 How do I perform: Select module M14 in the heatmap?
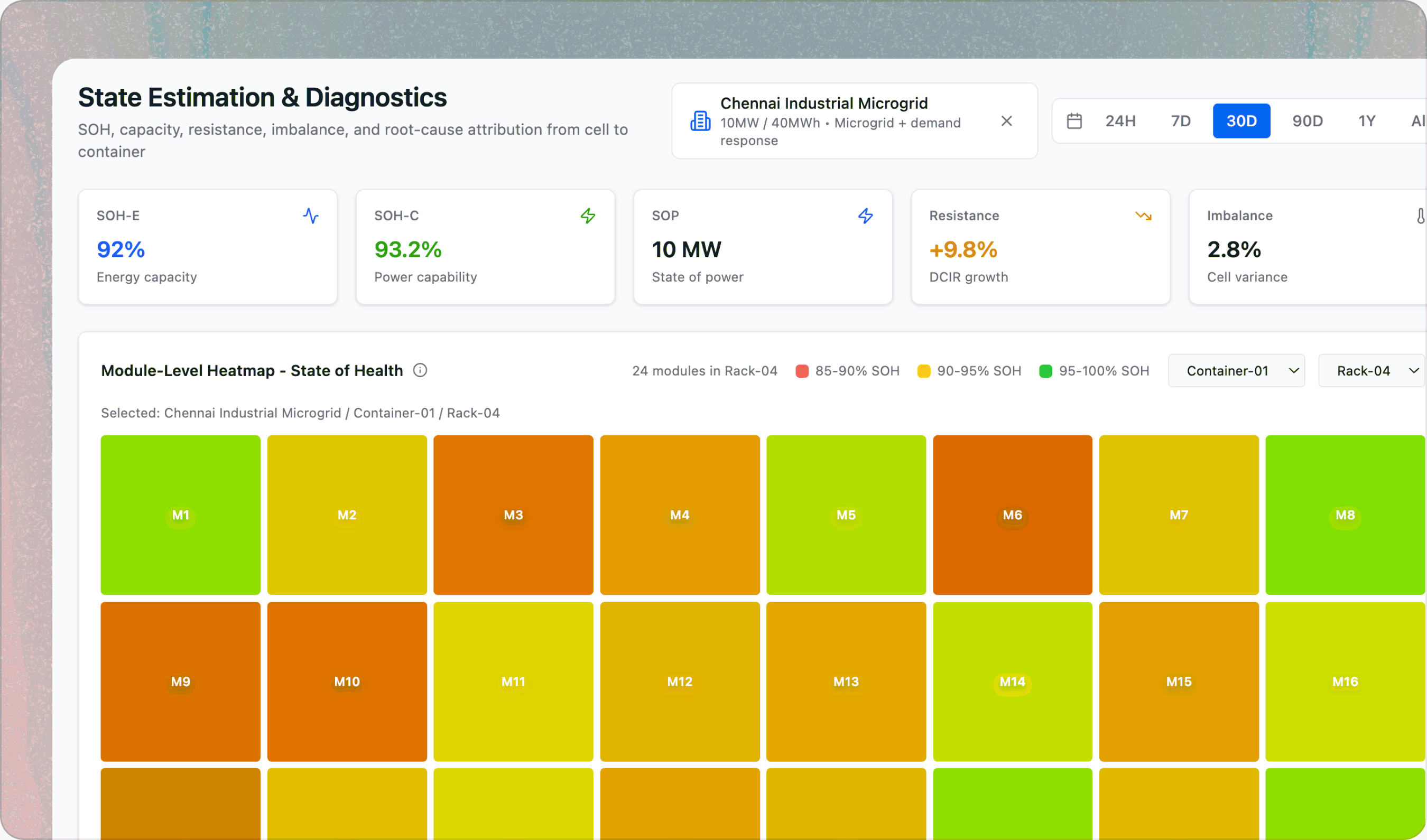(1013, 682)
